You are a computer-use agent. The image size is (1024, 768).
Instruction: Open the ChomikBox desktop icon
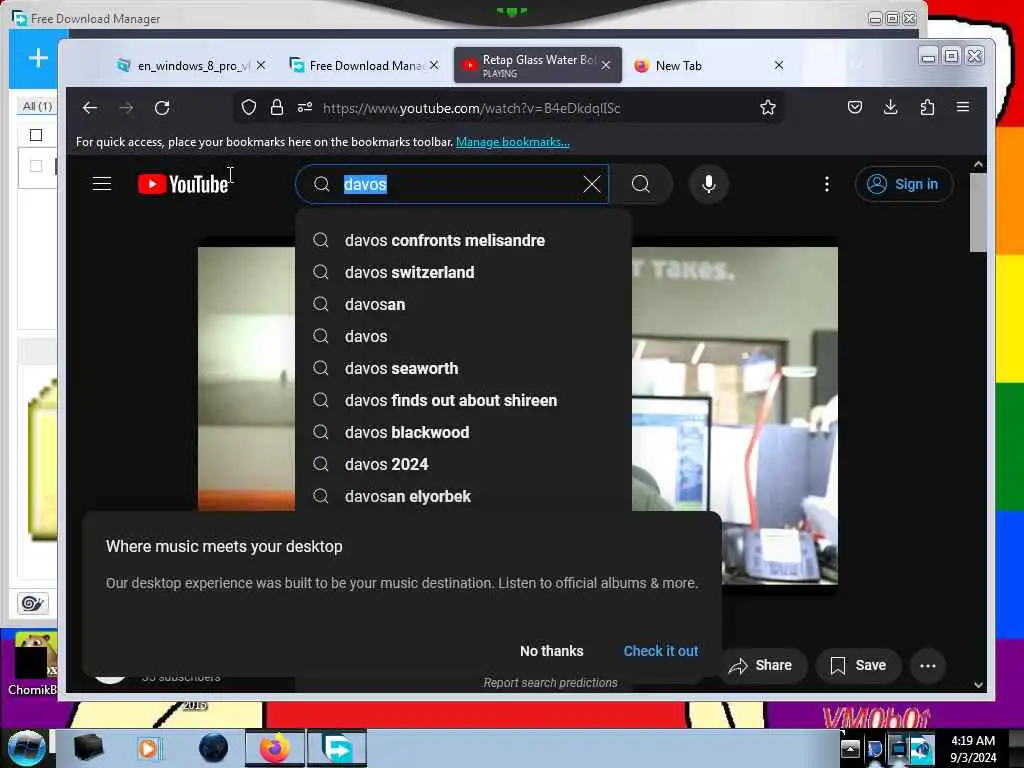33,663
